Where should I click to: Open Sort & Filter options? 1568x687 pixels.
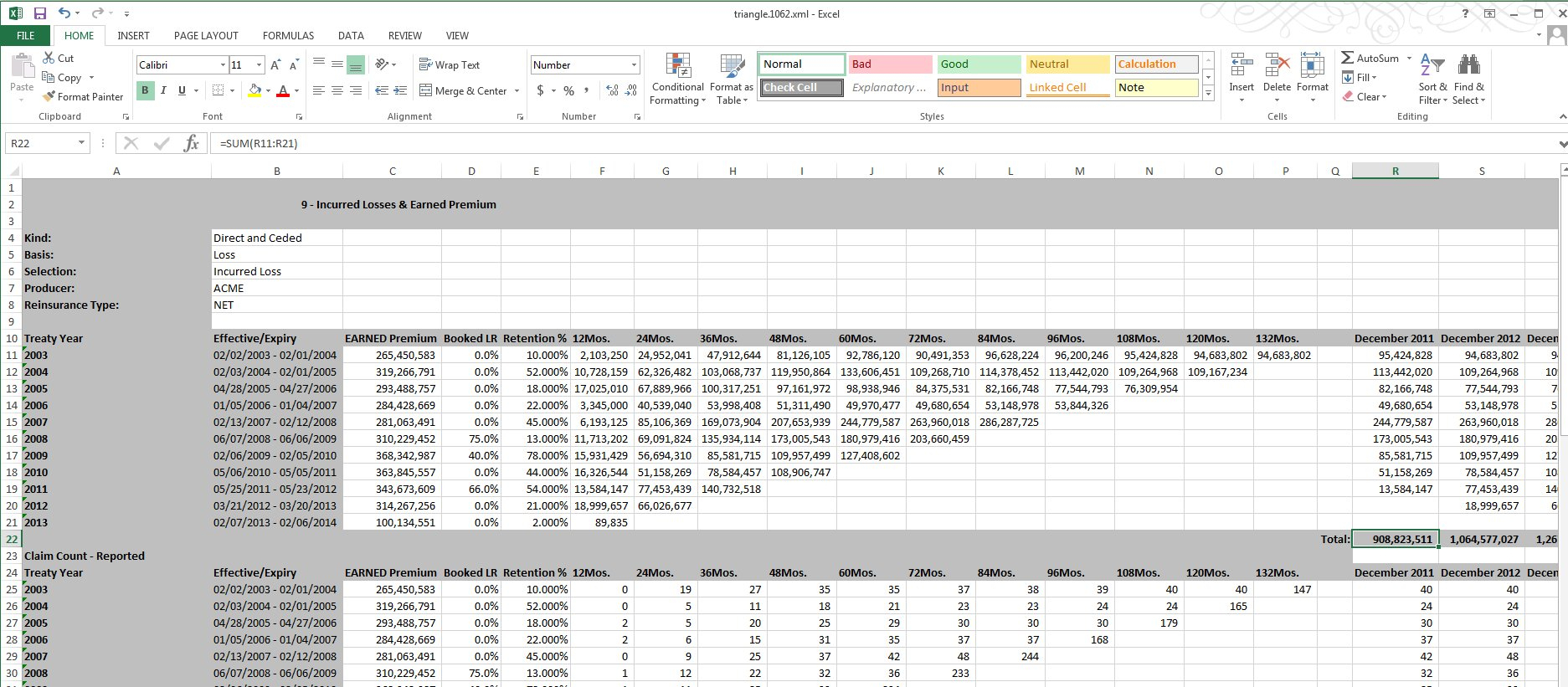(1432, 80)
